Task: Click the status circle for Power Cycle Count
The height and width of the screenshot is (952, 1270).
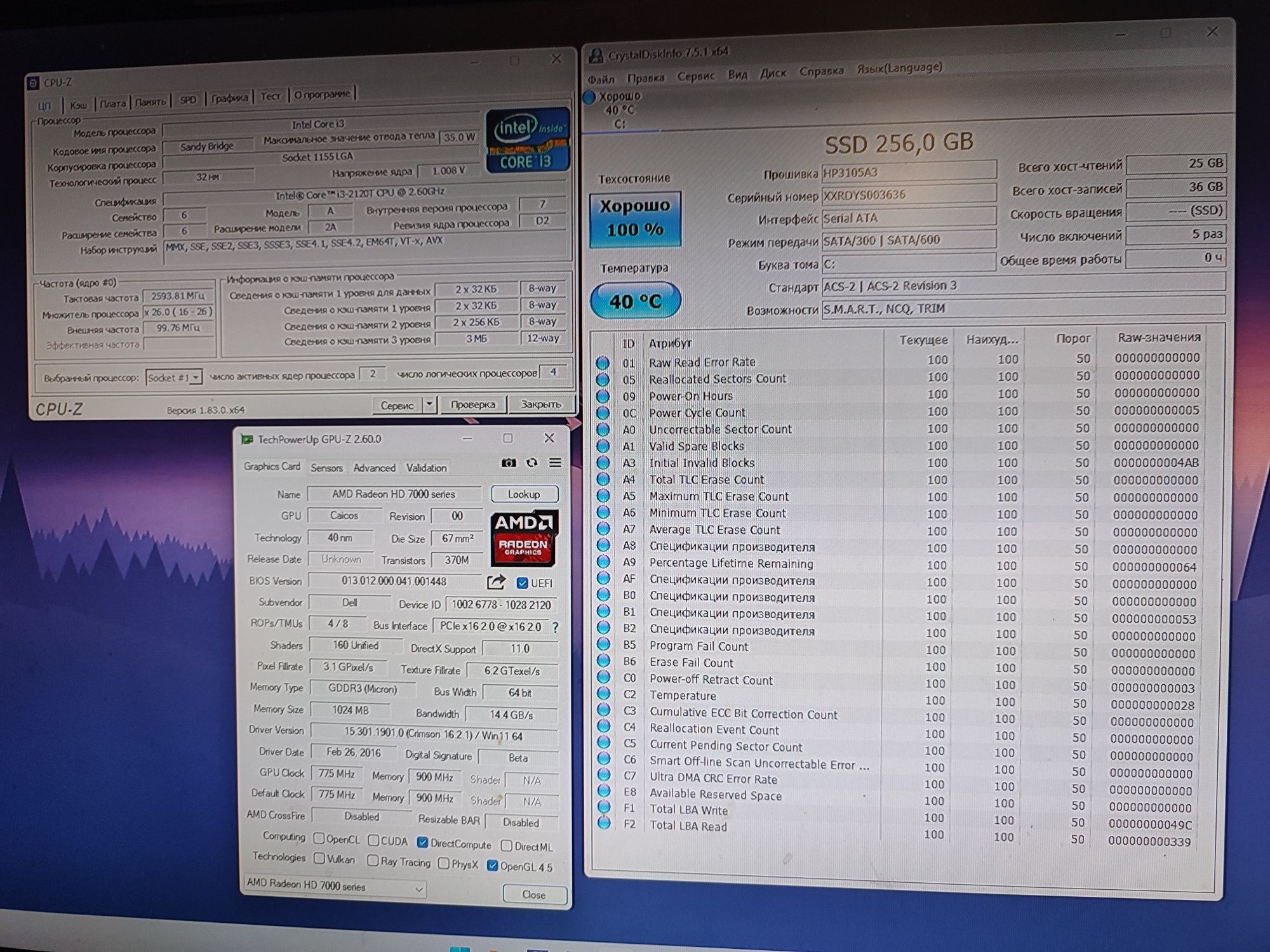Action: [x=603, y=413]
